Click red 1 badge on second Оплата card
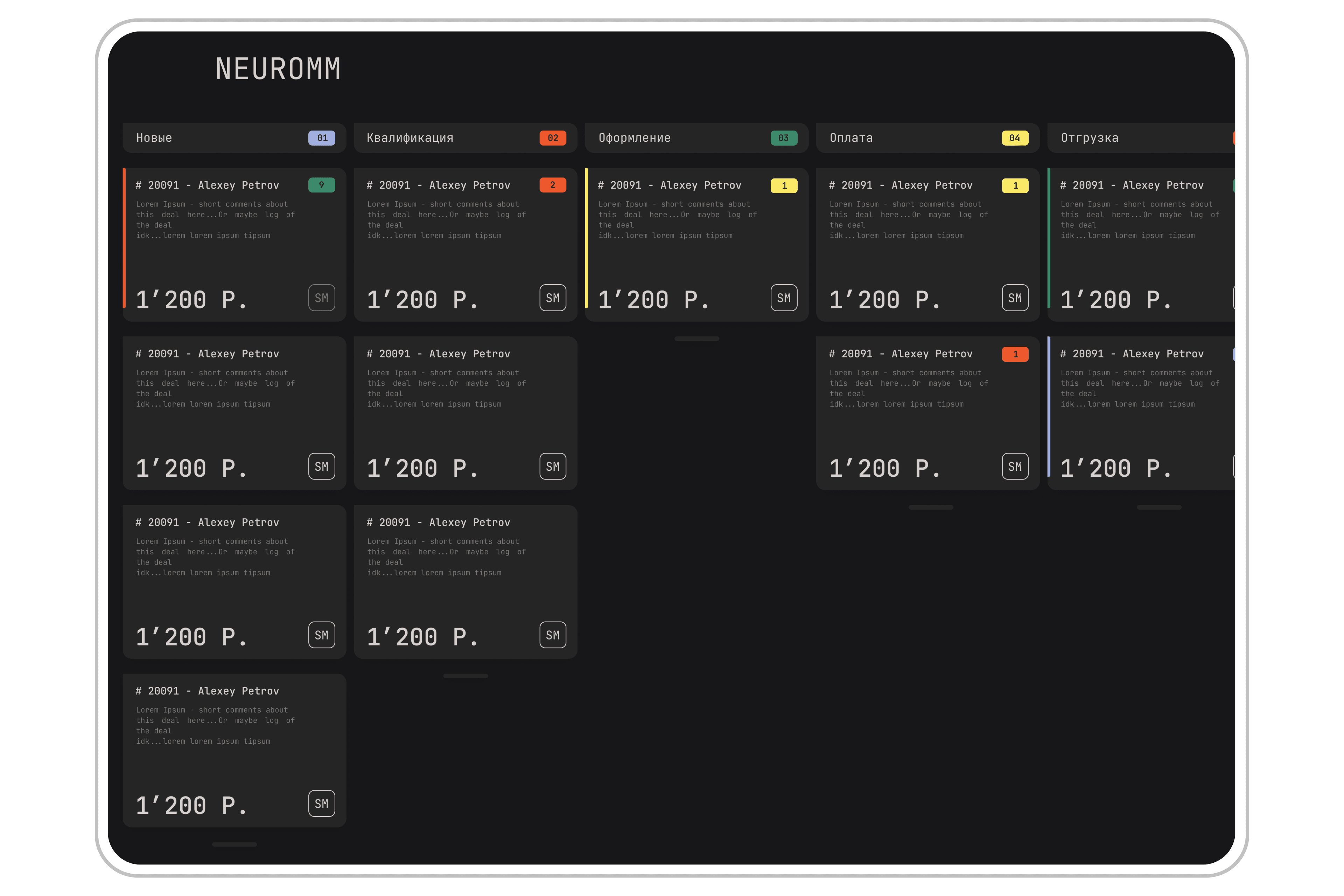Screen dimensions: 1344x896 pyautogui.click(x=1015, y=354)
